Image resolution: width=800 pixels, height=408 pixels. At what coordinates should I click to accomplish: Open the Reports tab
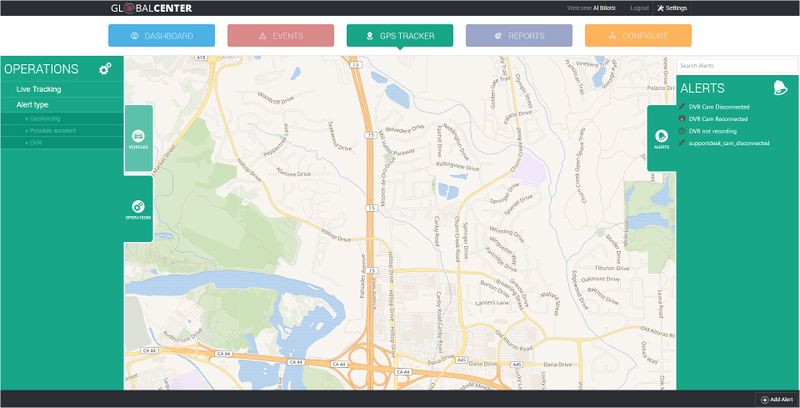tap(519, 36)
